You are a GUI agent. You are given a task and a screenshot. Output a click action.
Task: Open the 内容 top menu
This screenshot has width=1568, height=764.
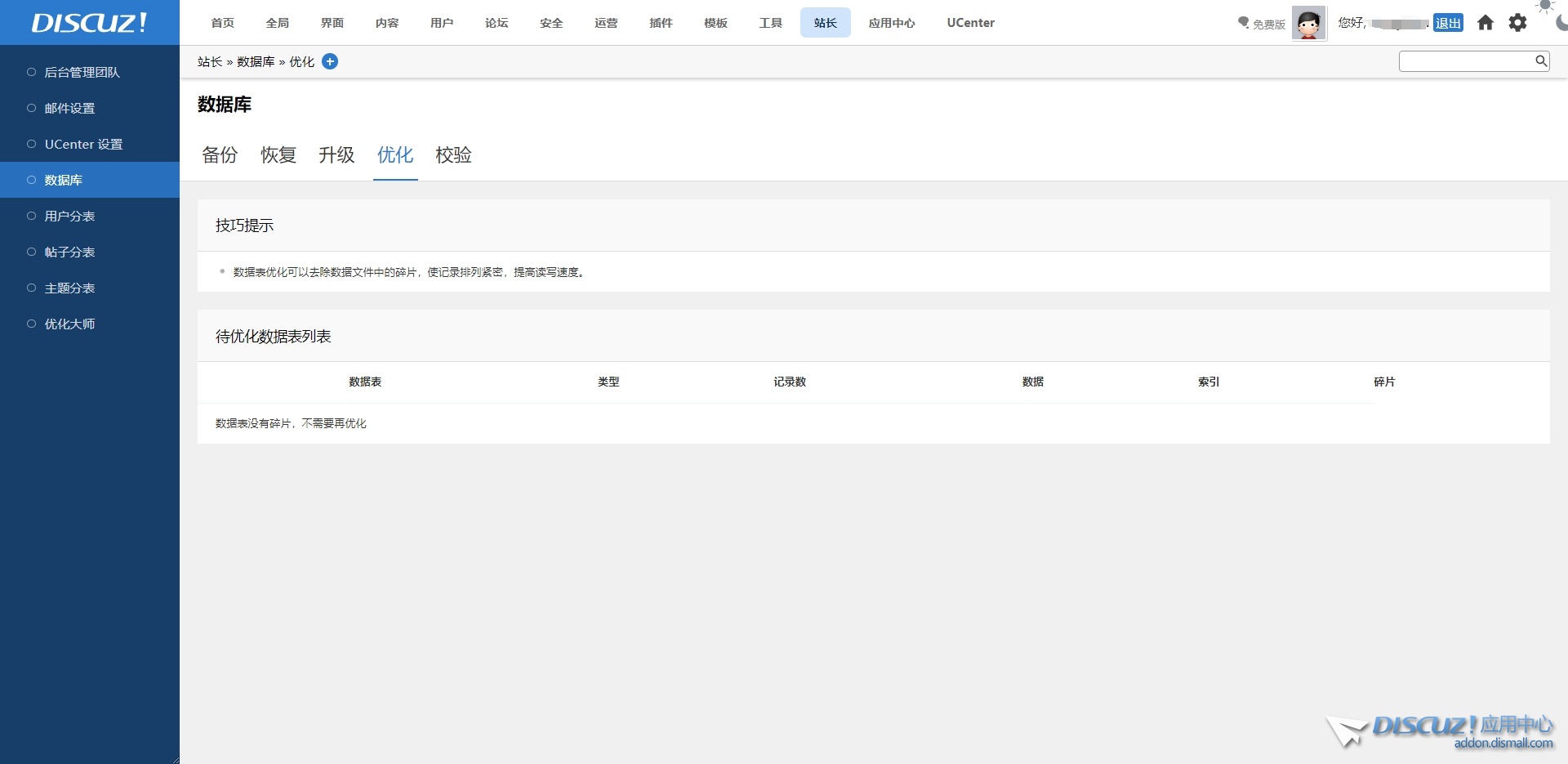pyautogui.click(x=387, y=23)
